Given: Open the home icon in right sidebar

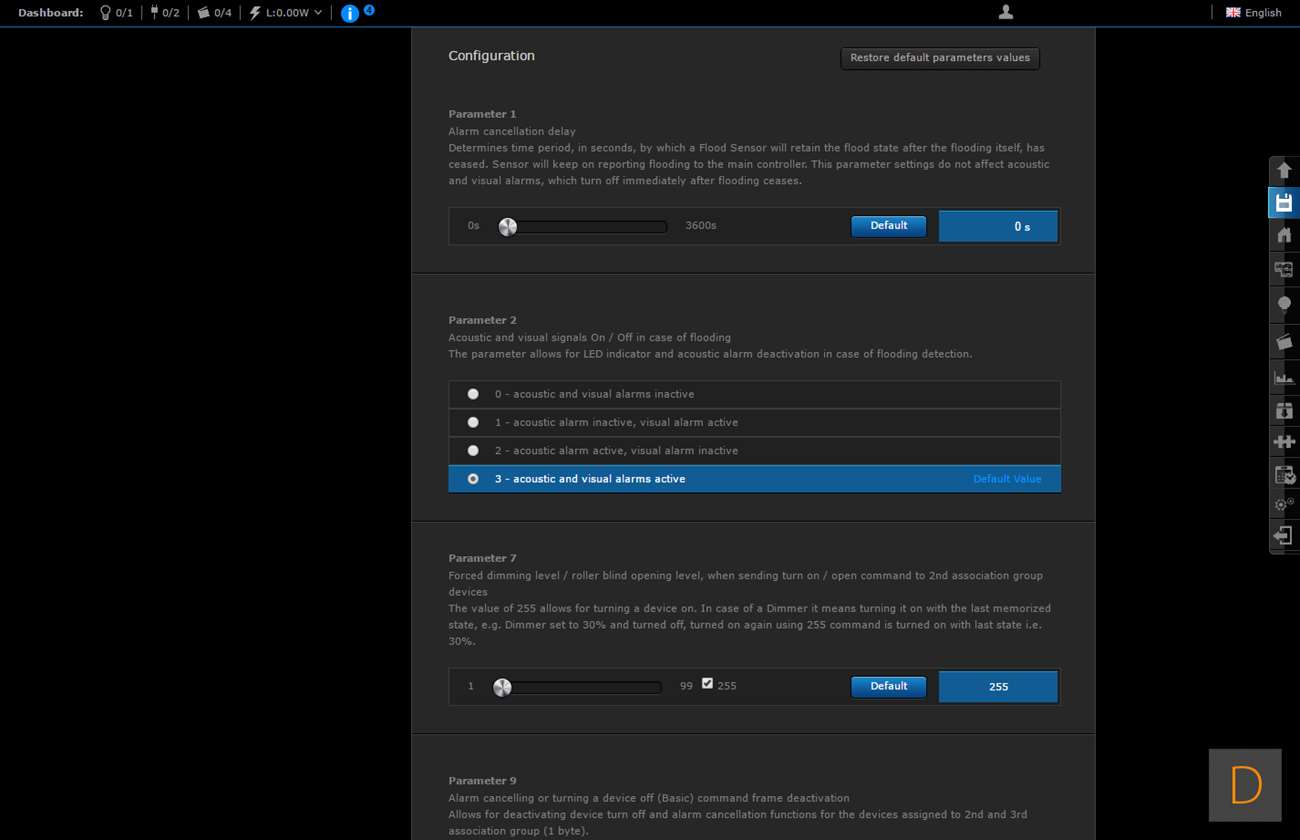Looking at the screenshot, I should (x=1284, y=235).
